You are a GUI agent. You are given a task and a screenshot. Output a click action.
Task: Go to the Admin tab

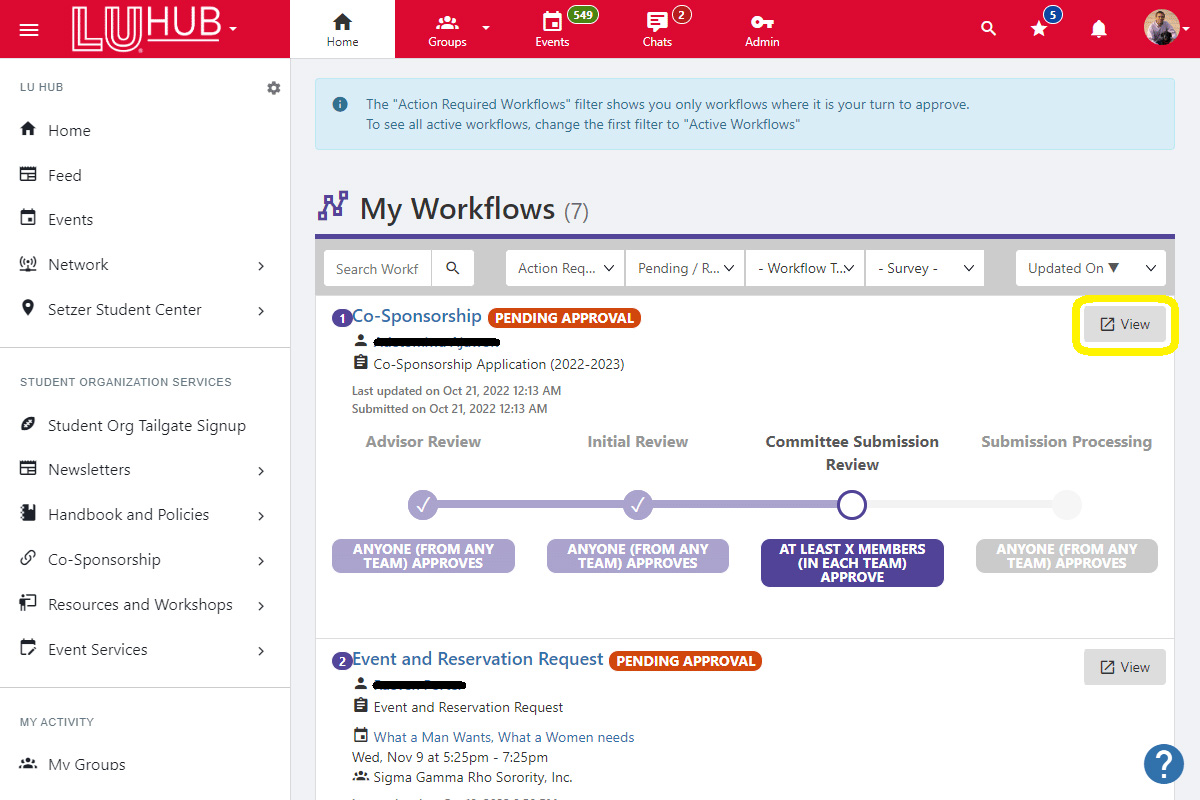click(761, 29)
